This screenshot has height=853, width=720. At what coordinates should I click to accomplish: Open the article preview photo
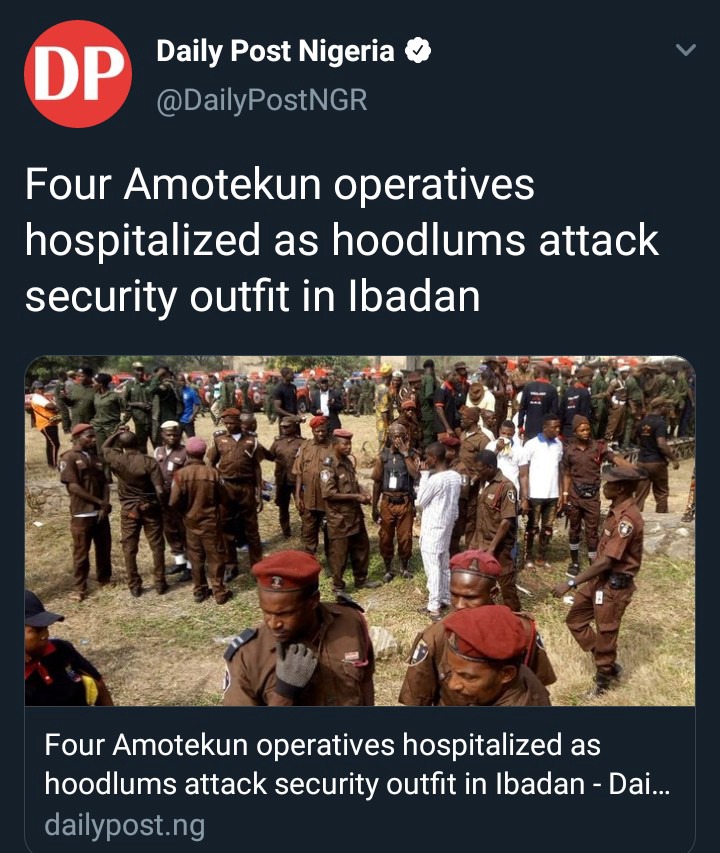click(360, 530)
